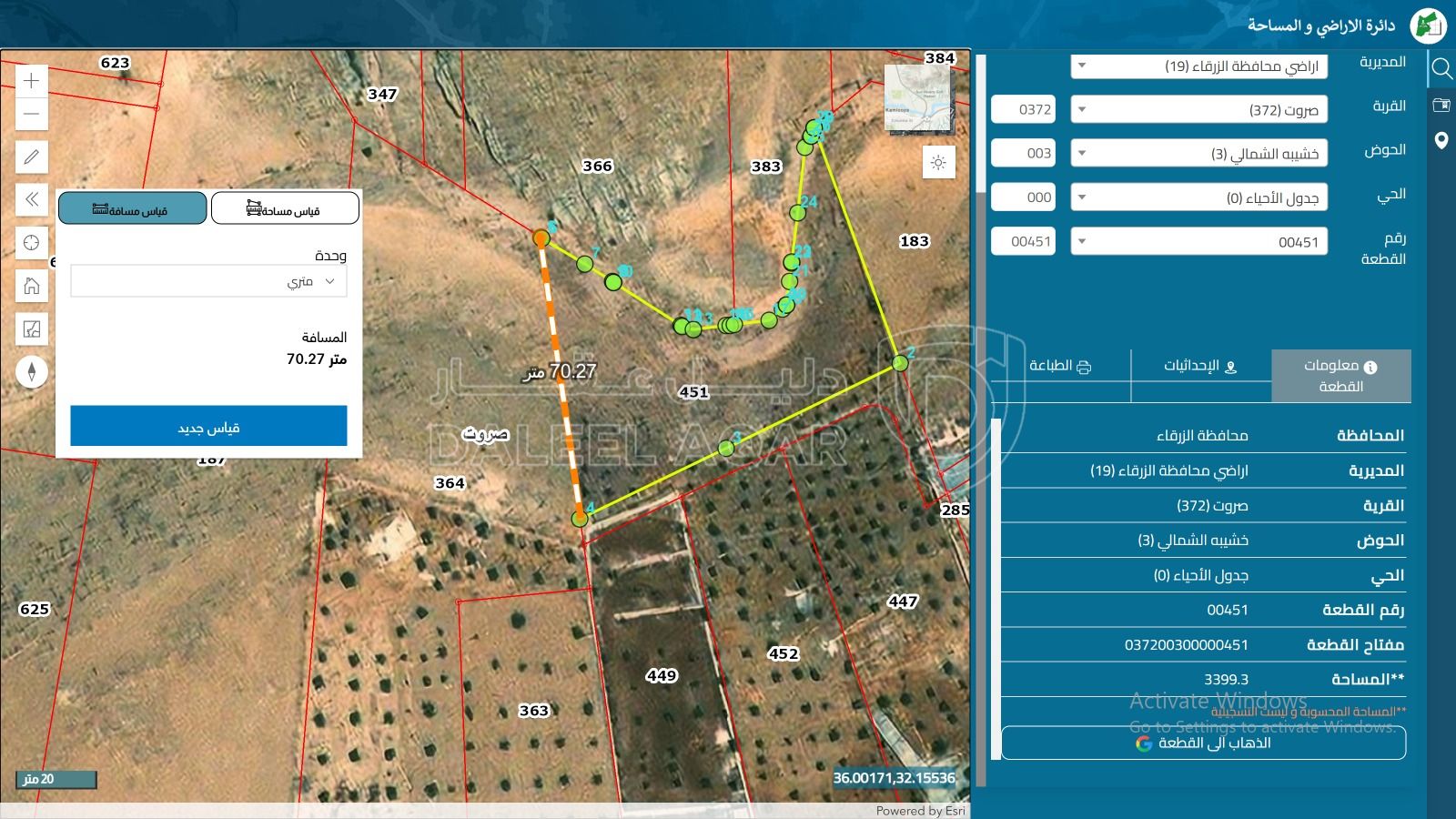Click the الذهاب الى القطعة Google button
The image size is (1456, 819).
1203,743
